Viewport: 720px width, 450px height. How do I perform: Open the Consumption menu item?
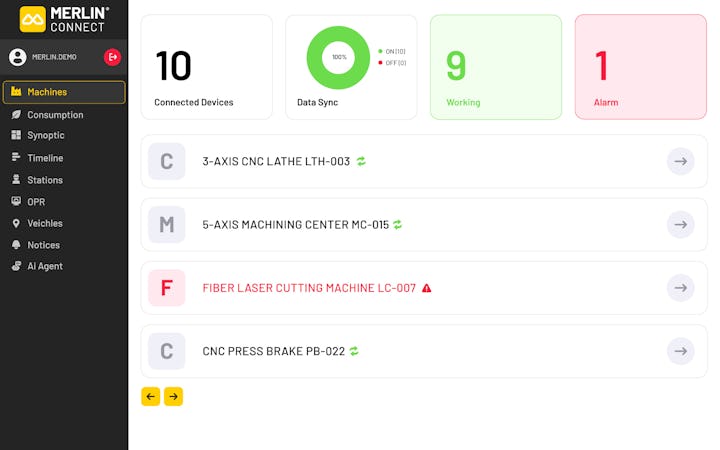[x=54, y=115]
